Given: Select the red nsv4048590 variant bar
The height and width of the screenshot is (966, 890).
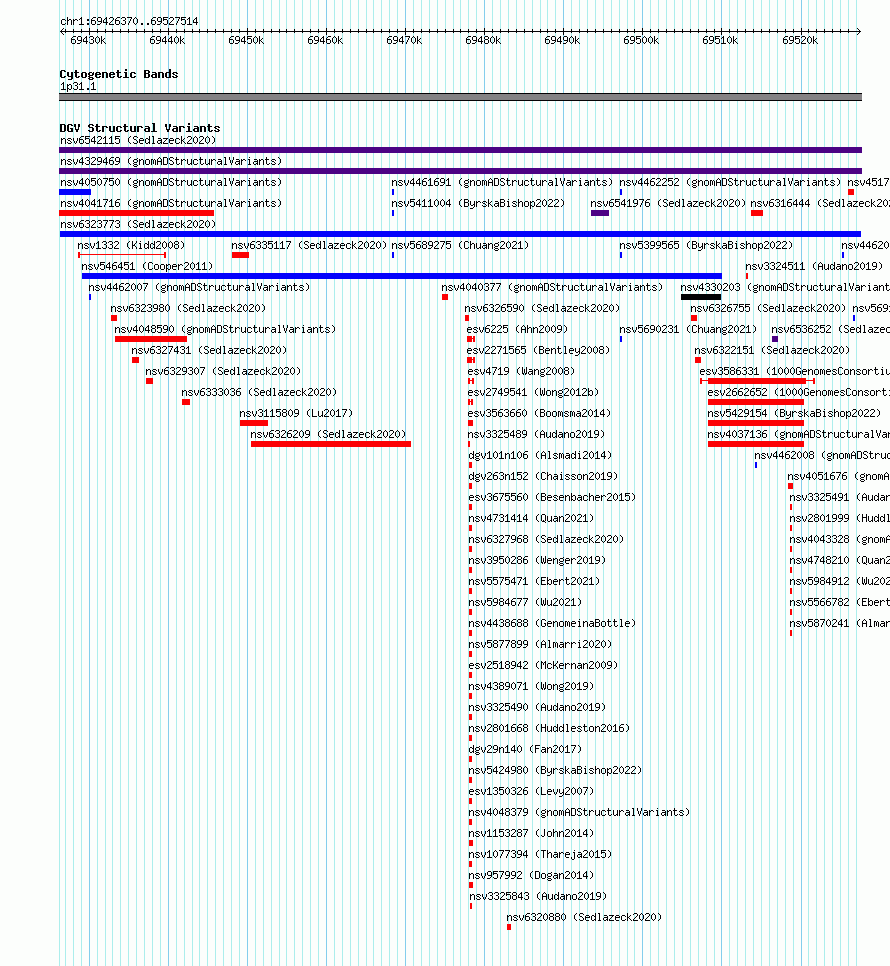Looking at the screenshot, I should 151,339.
